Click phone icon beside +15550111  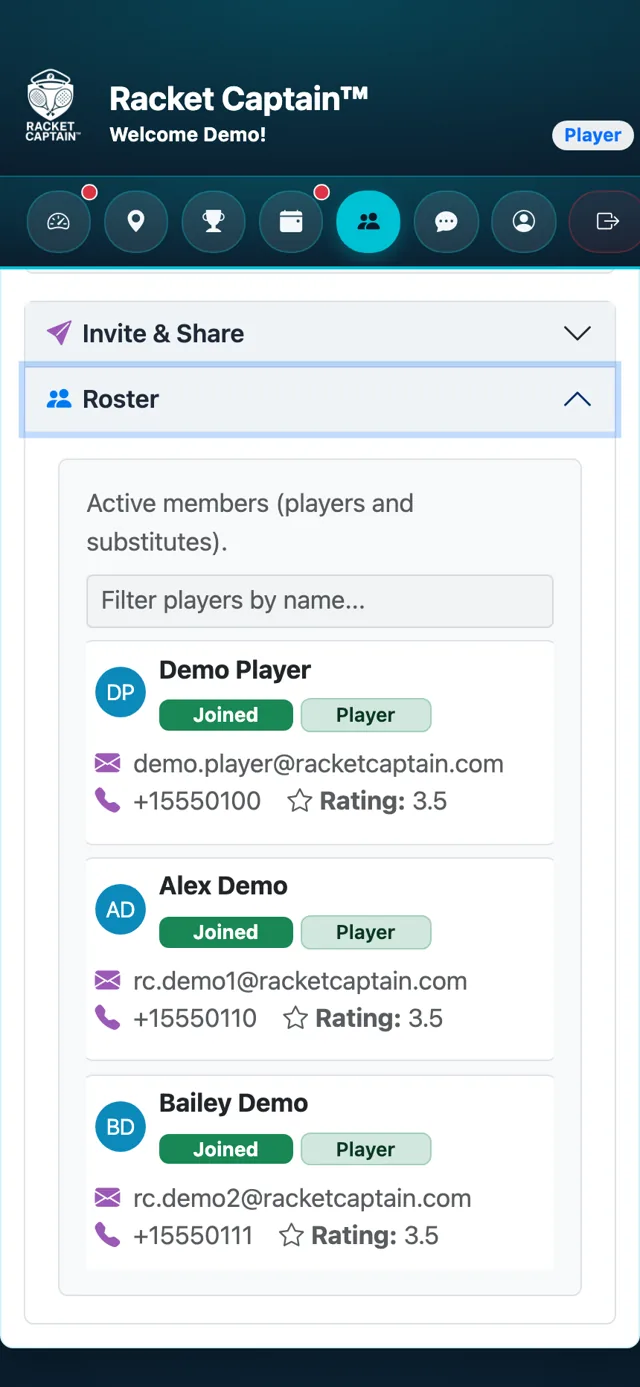pos(107,1234)
